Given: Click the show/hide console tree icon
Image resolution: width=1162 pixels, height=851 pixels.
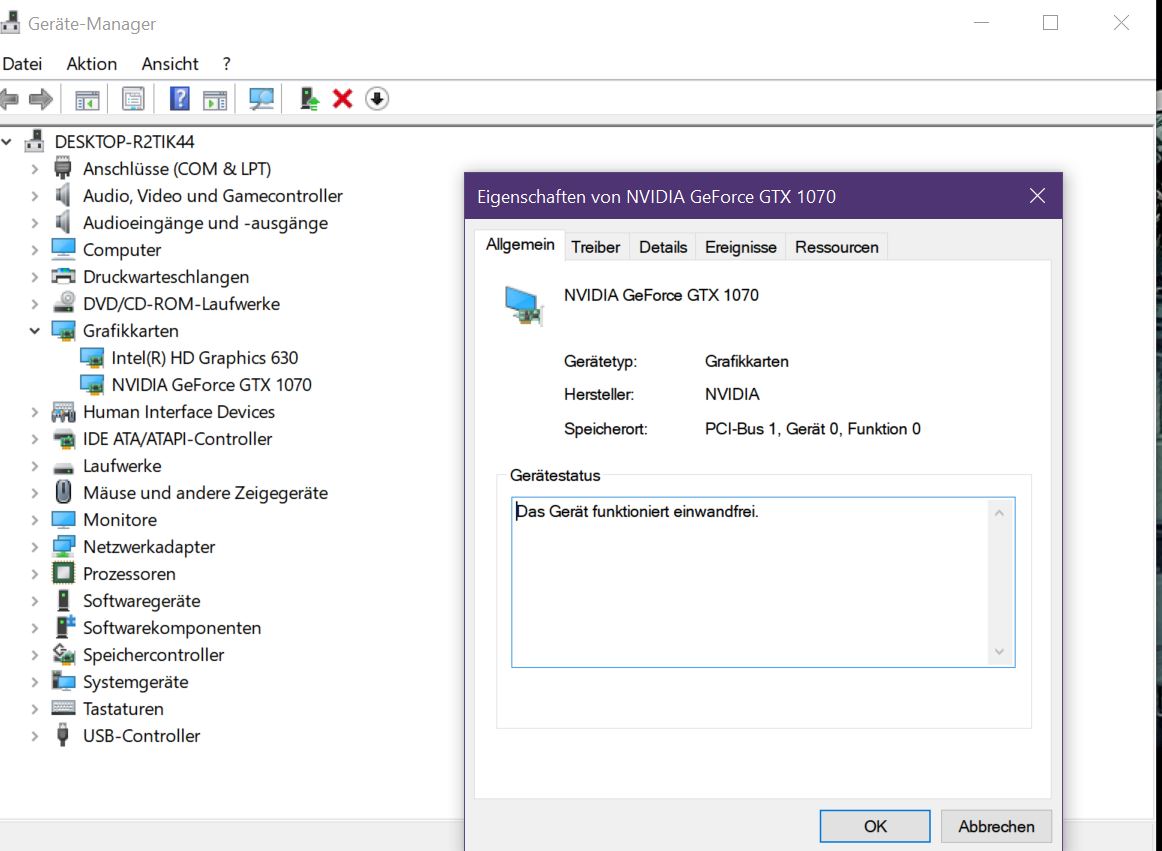Looking at the screenshot, I should (x=87, y=99).
